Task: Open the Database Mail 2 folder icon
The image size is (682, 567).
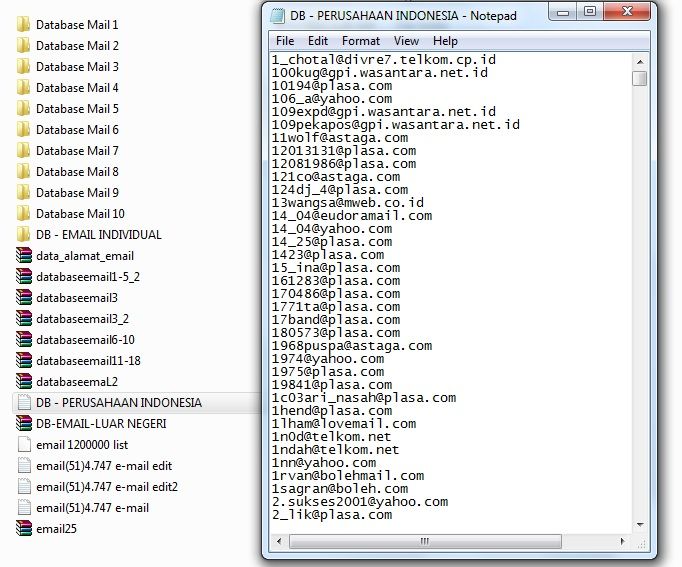Action: click(24, 45)
